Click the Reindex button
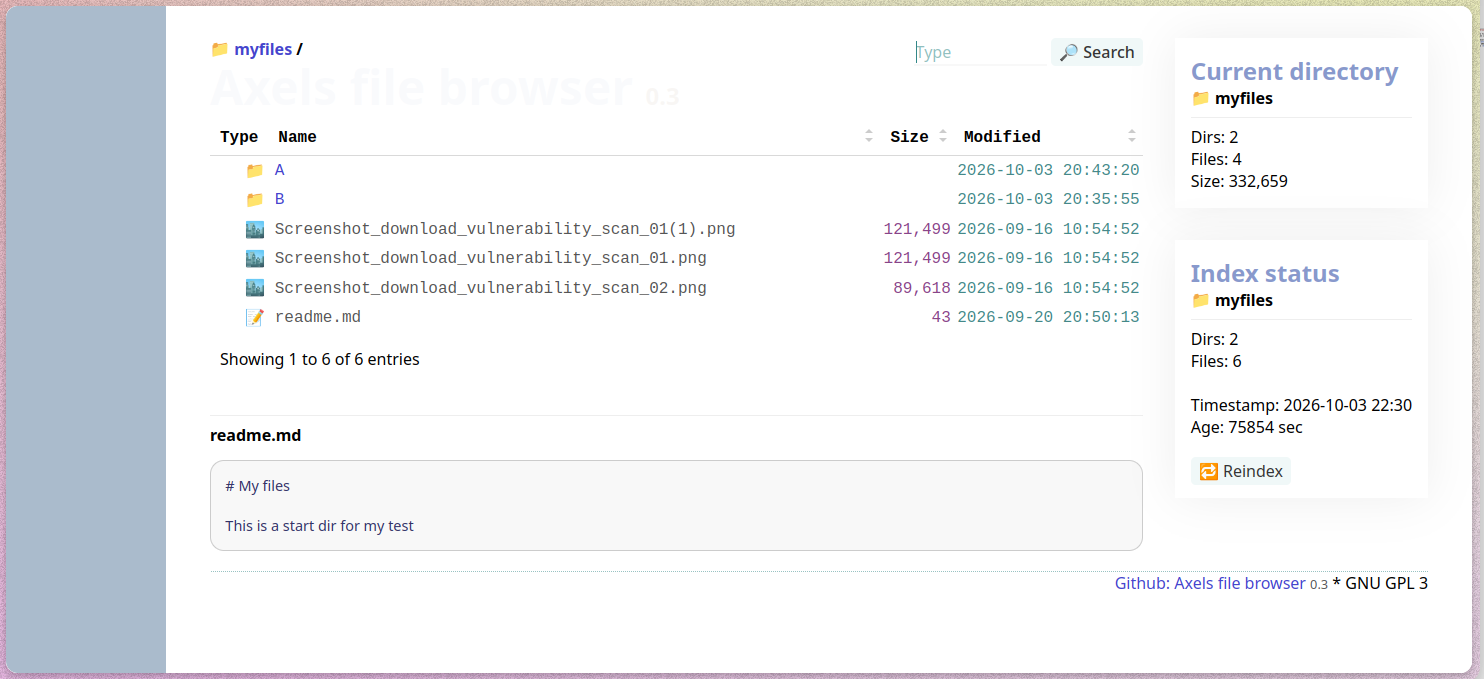This screenshot has width=1484, height=679. [1241, 471]
